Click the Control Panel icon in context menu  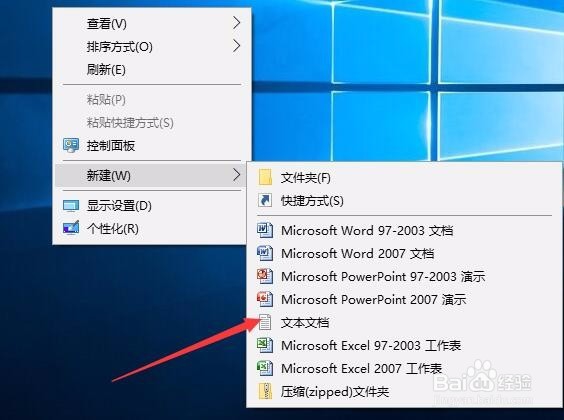tap(71, 146)
